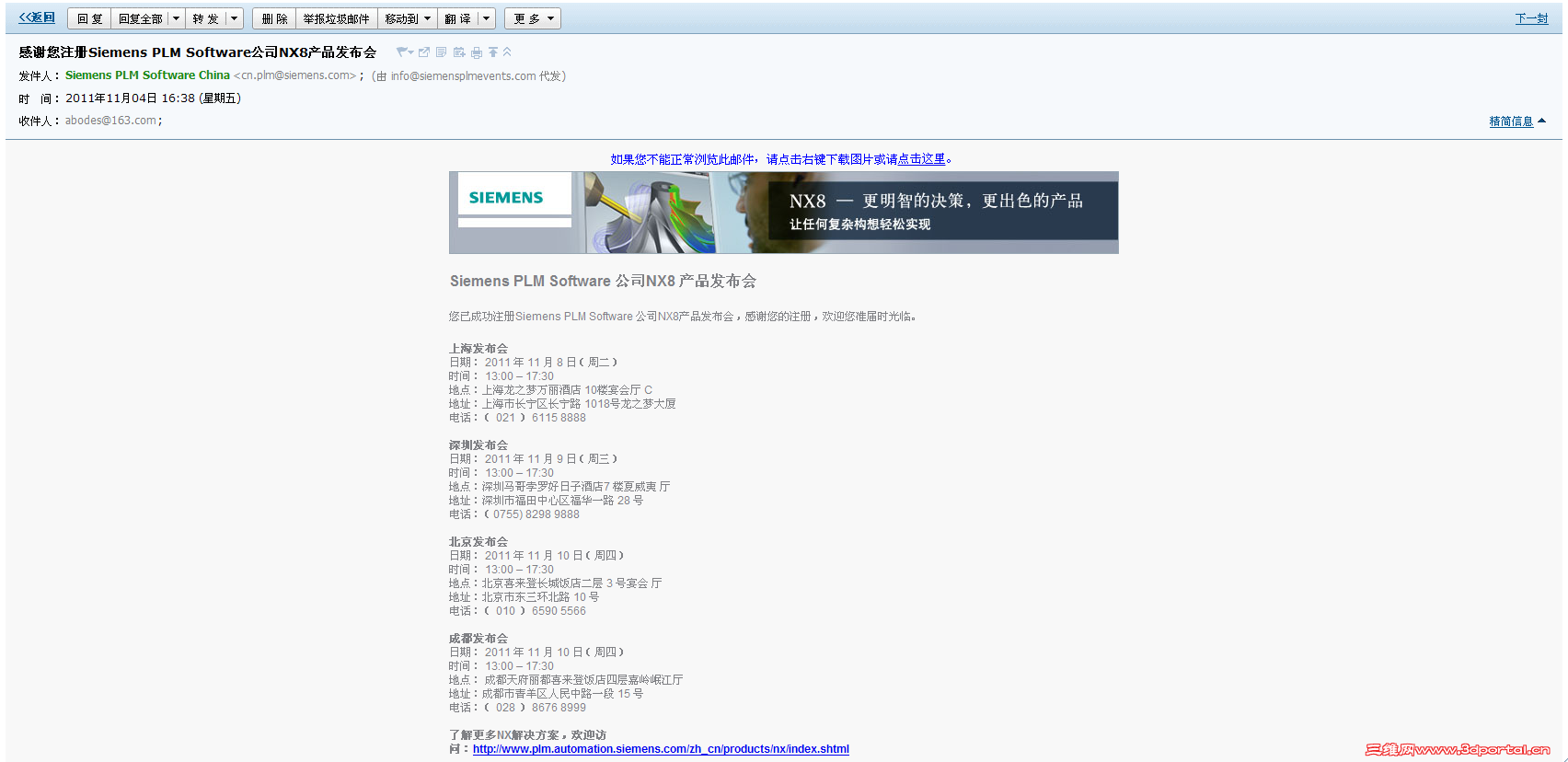Click the SIEMENS logo in banner
The image size is (1568, 762).
point(506,198)
